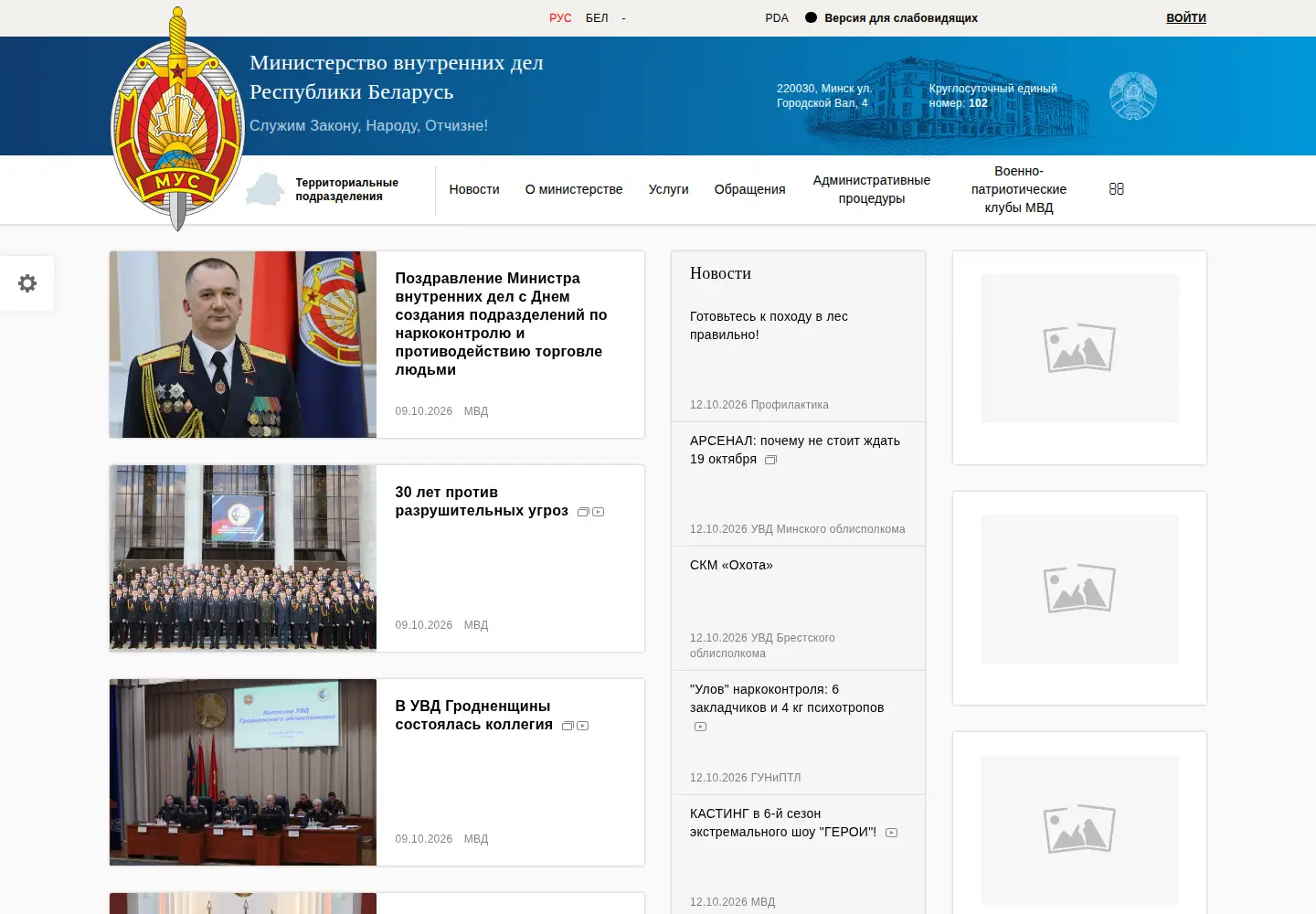This screenshot has height=914, width=1316.
Task: Open Территориальные подразделения section
Action: pyautogui.click(x=346, y=189)
